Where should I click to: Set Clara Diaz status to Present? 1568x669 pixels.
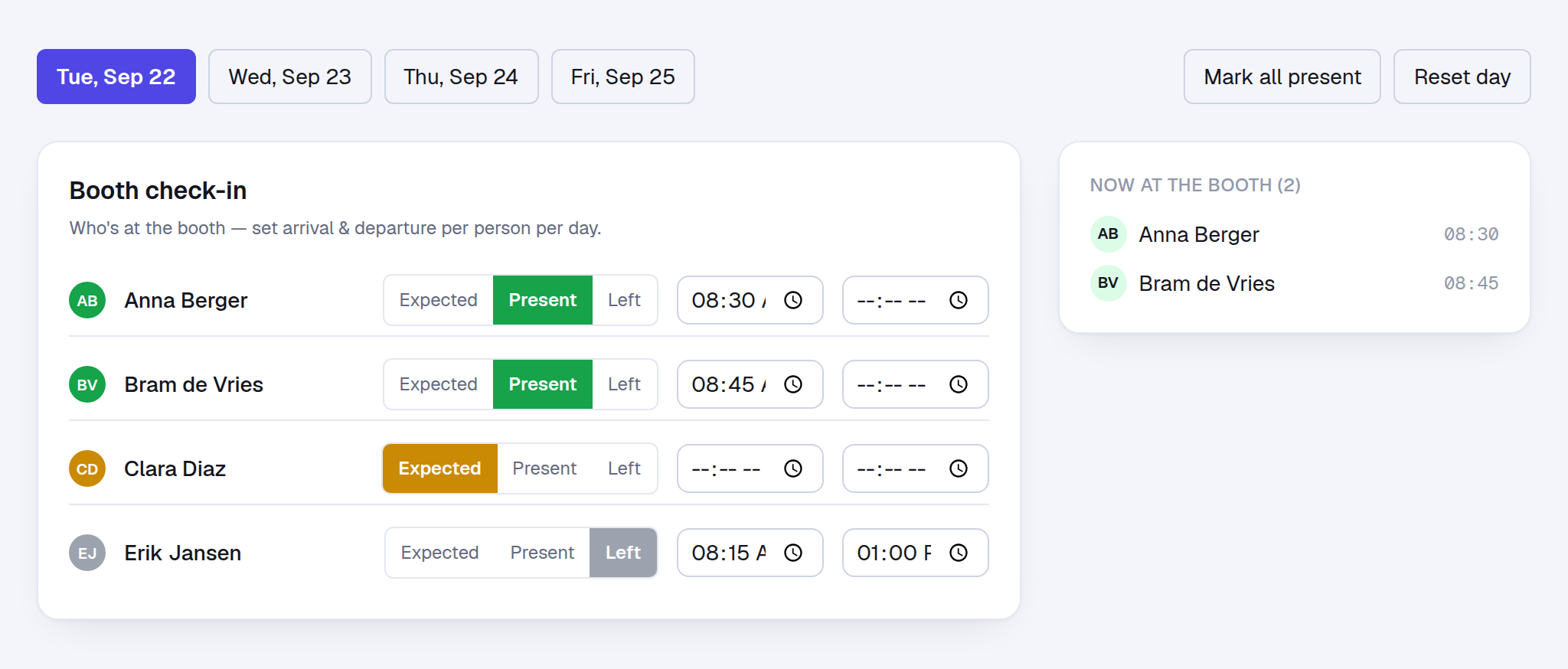(x=544, y=468)
